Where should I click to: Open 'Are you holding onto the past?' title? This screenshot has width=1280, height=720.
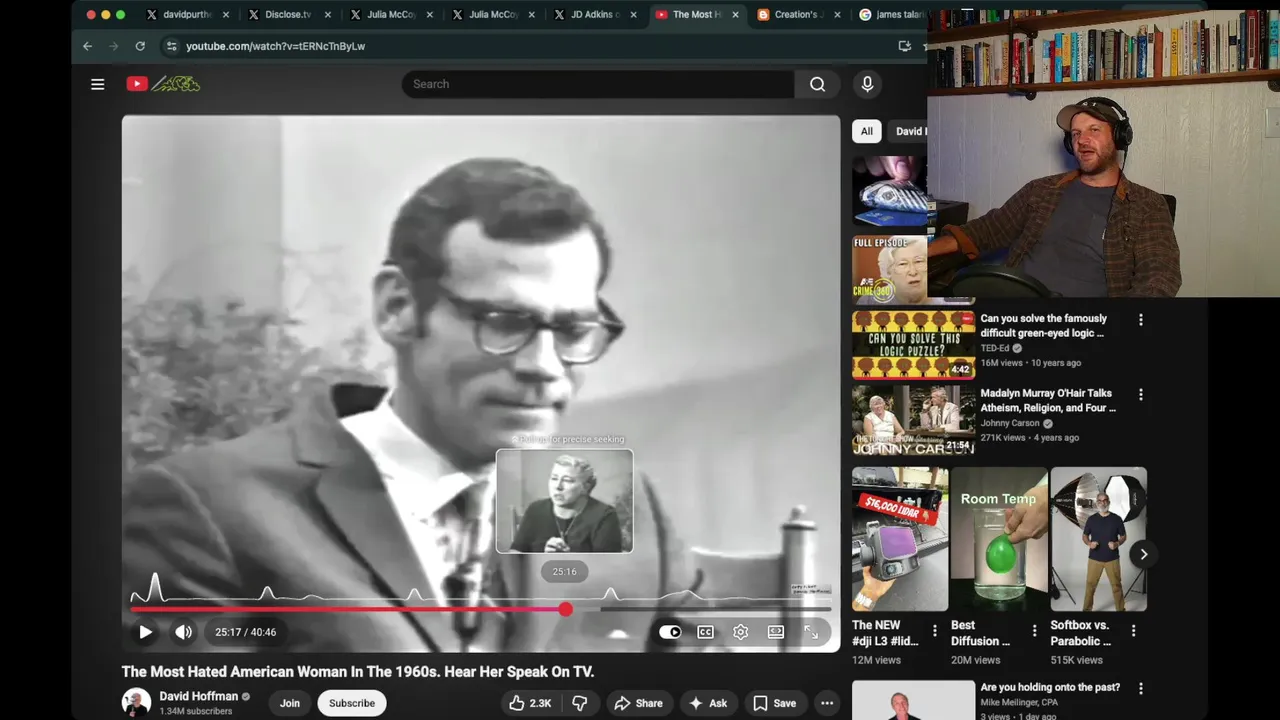click(x=1050, y=688)
